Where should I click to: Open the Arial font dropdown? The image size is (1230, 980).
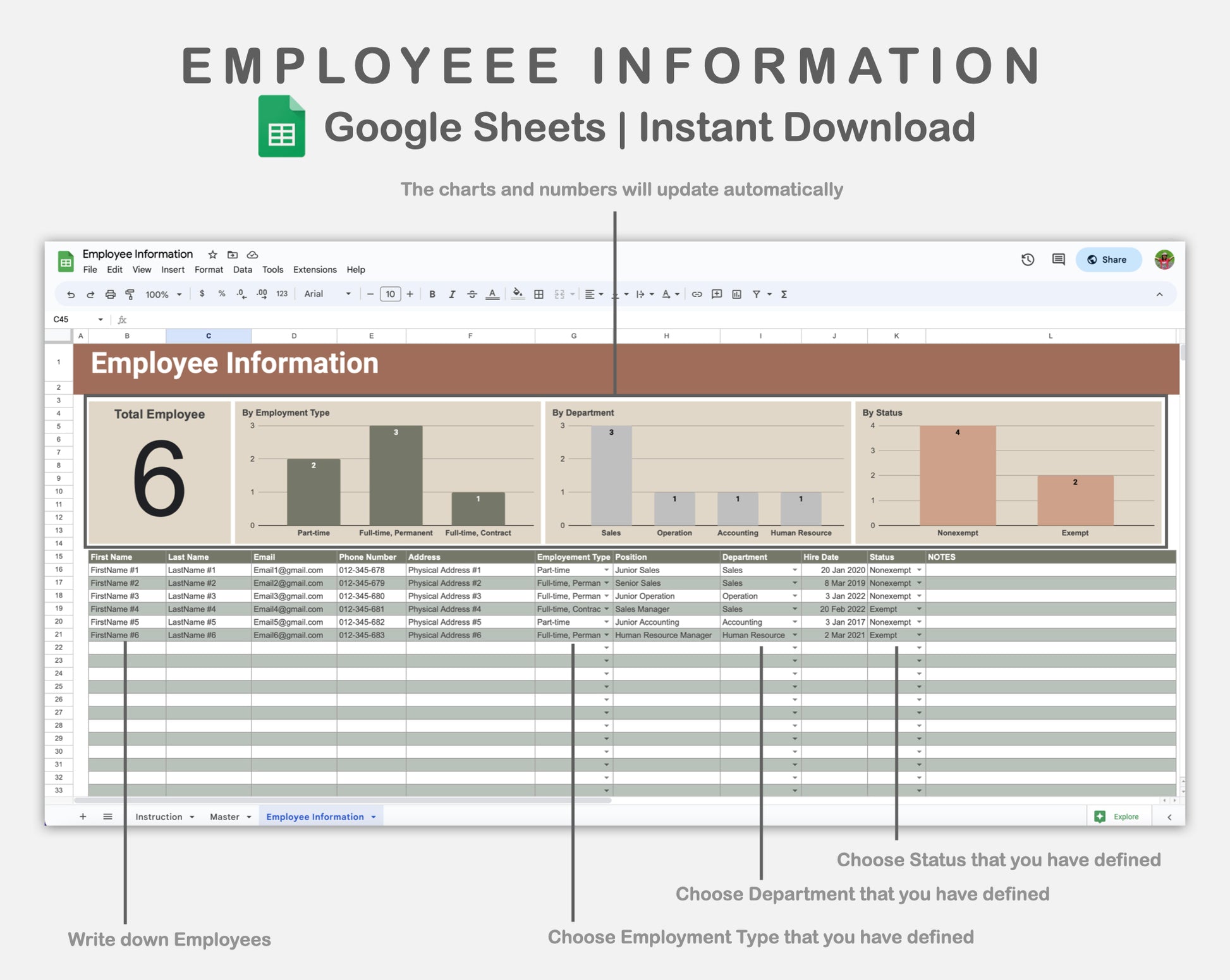coord(327,294)
